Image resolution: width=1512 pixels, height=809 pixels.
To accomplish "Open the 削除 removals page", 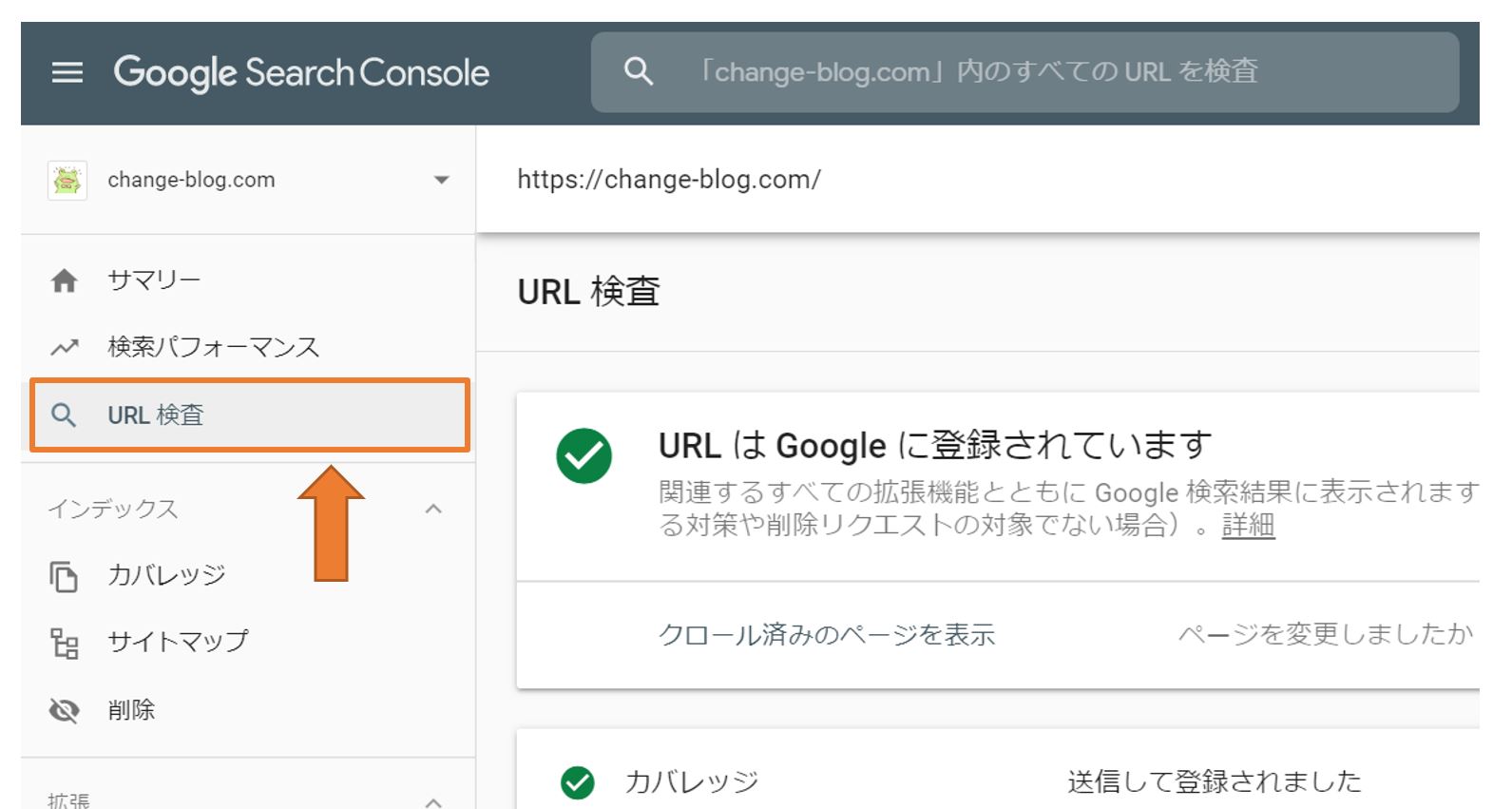I will click(x=131, y=710).
